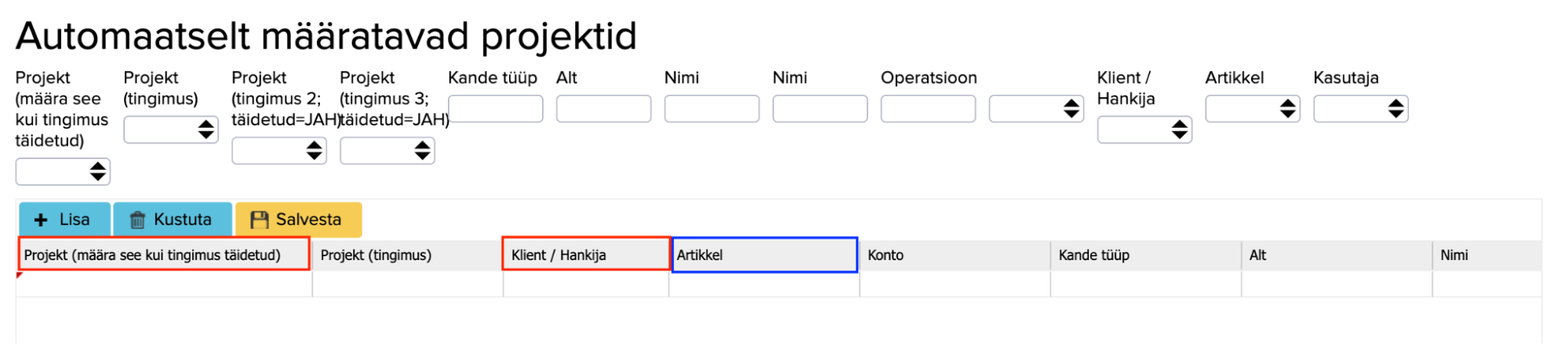Click the Kande tüüp table column header
This screenshot has height=344, width=1568.
pyautogui.click(x=1144, y=255)
